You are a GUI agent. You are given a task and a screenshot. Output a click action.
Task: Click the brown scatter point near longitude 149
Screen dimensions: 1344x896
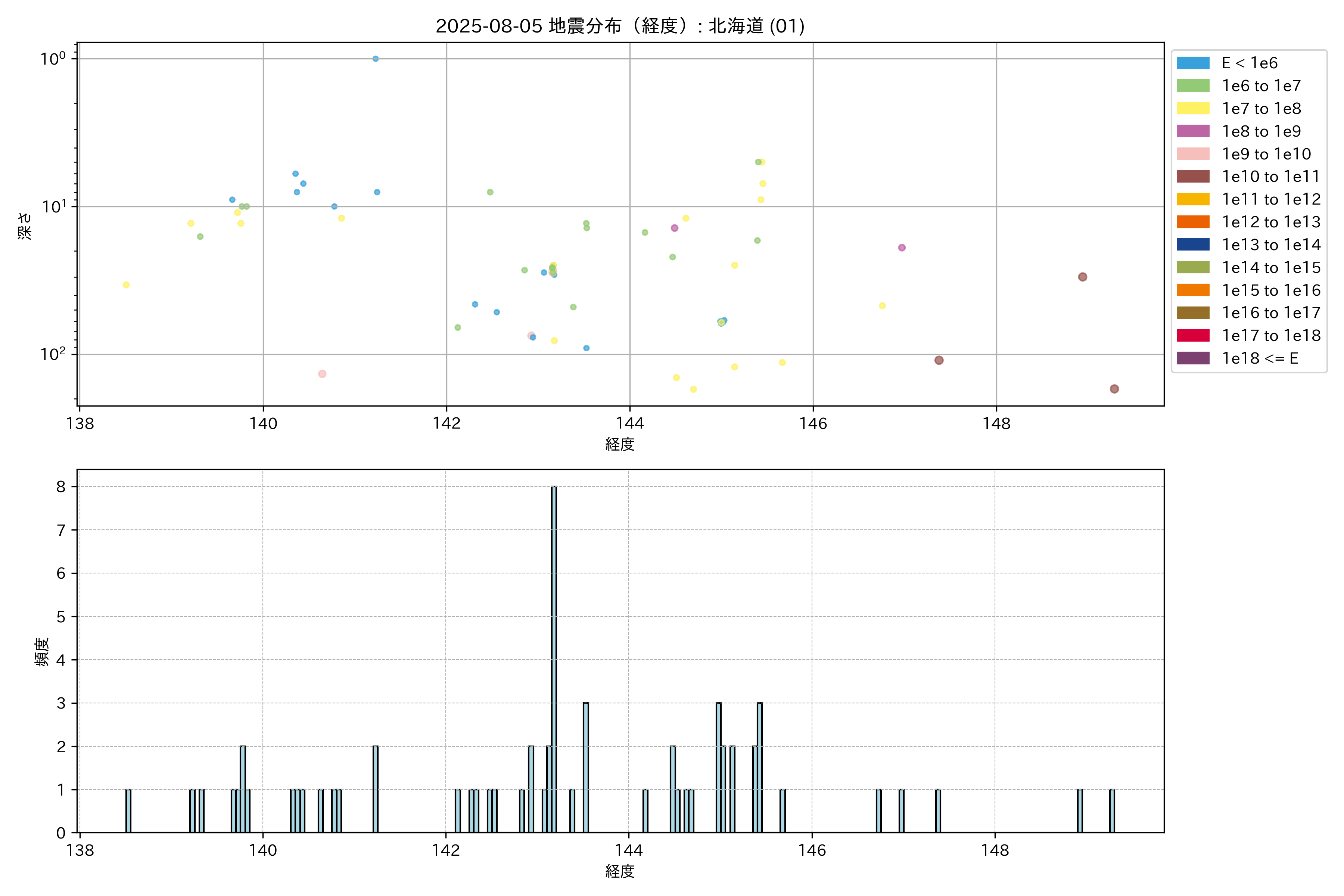(x=1082, y=277)
